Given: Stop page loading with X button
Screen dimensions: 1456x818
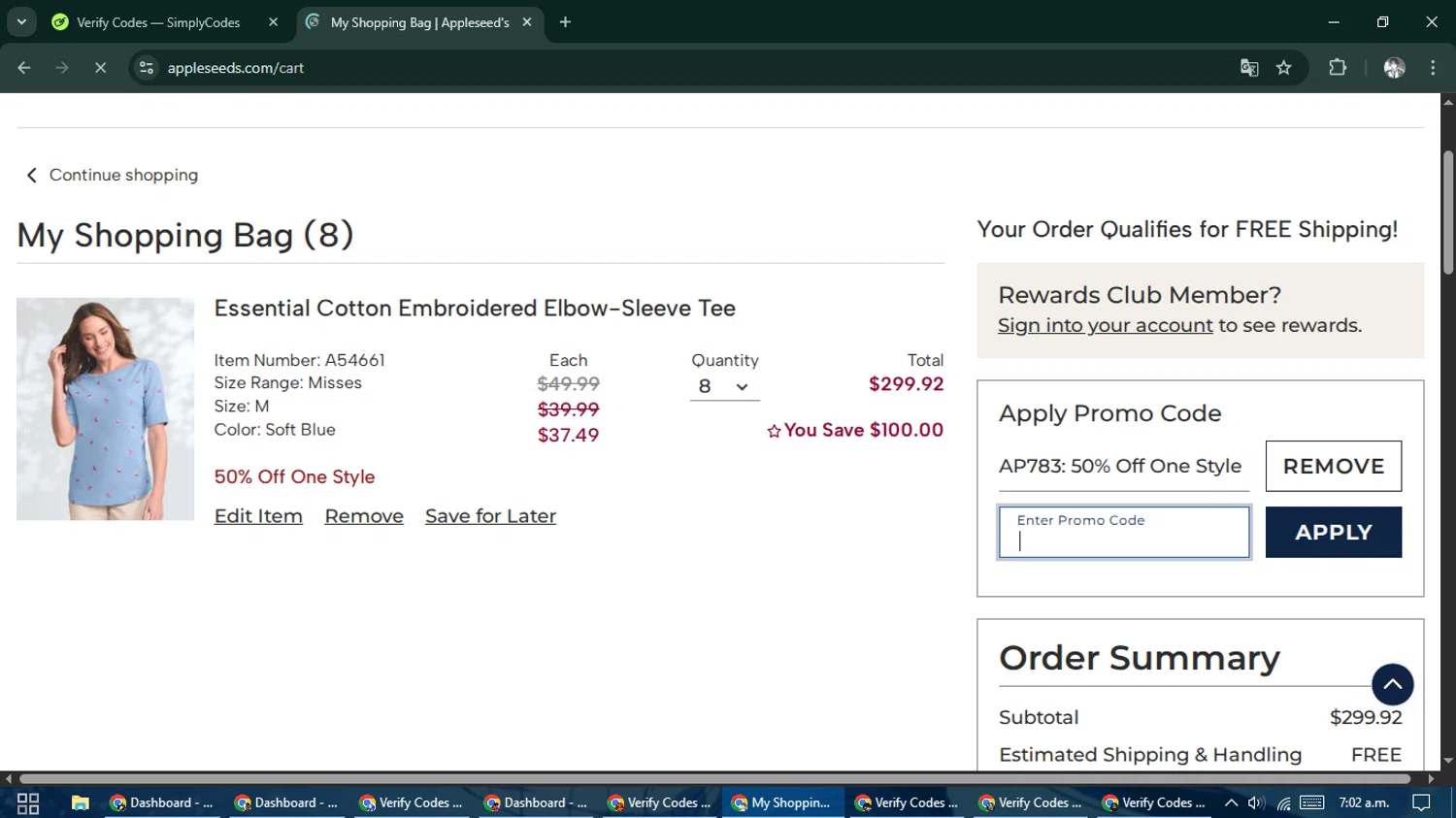Looking at the screenshot, I should [100, 68].
